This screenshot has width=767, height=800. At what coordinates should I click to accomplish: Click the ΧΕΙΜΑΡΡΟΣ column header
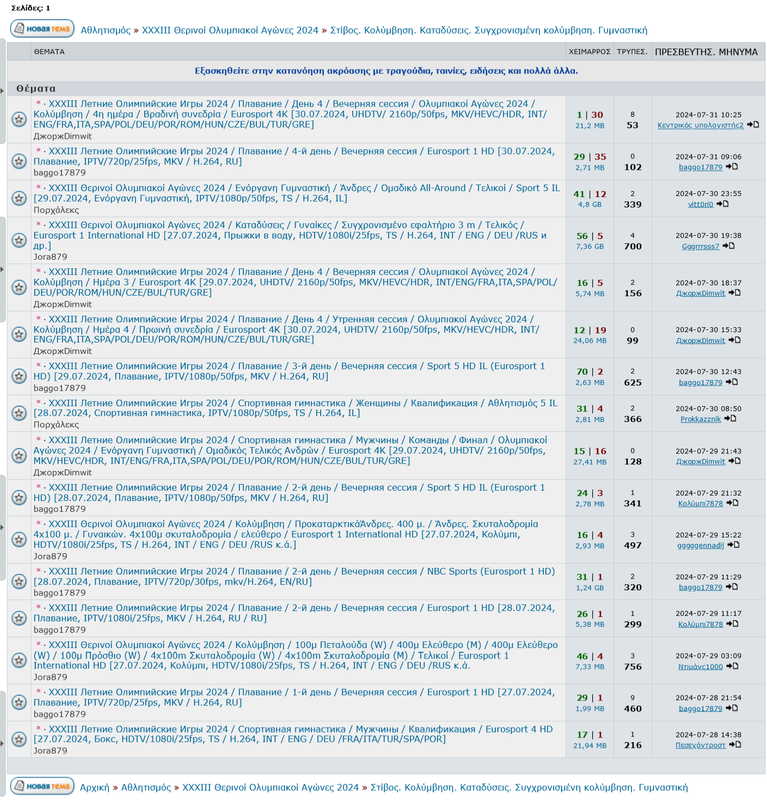pyautogui.click(x=589, y=52)
